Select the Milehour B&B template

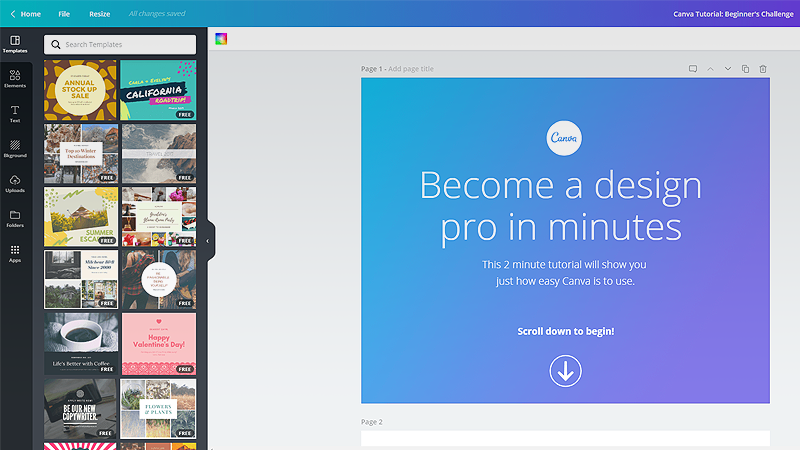click(81, 280)
